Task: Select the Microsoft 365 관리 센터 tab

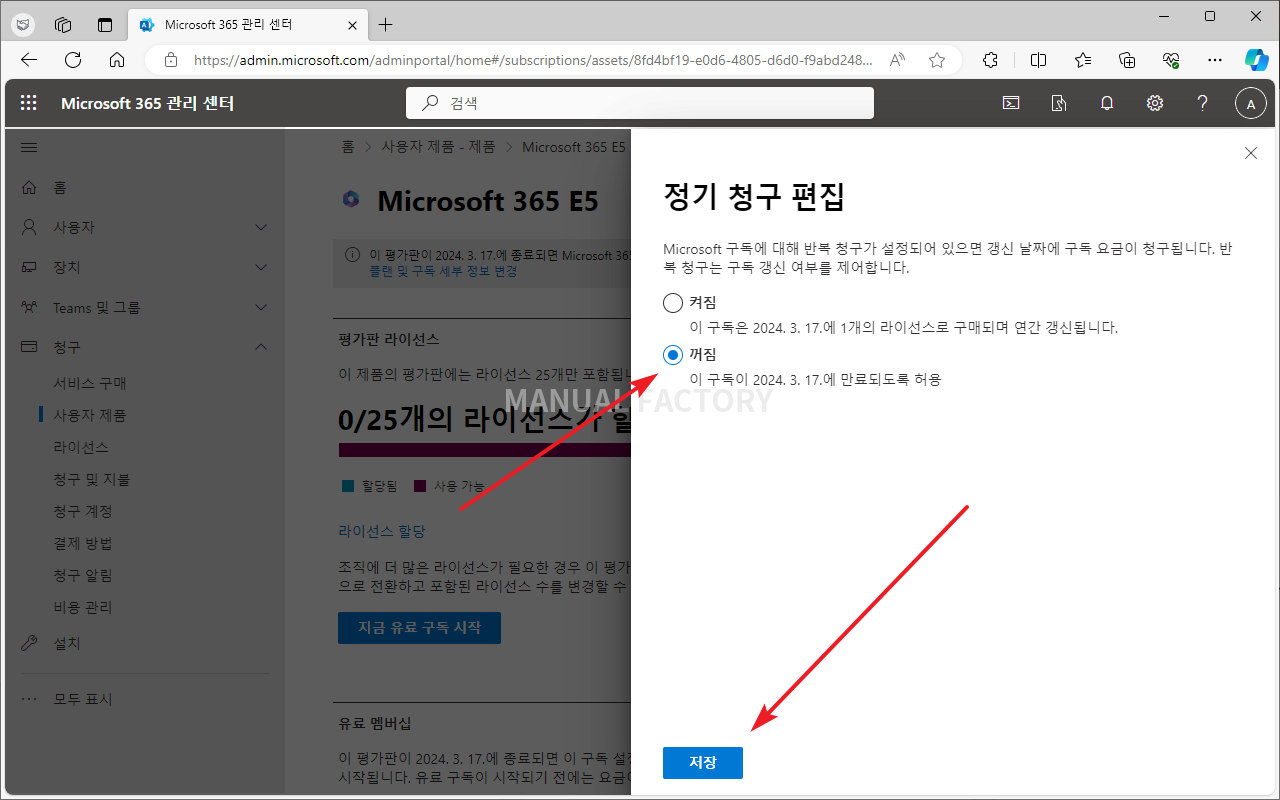Action: (249, 24)
